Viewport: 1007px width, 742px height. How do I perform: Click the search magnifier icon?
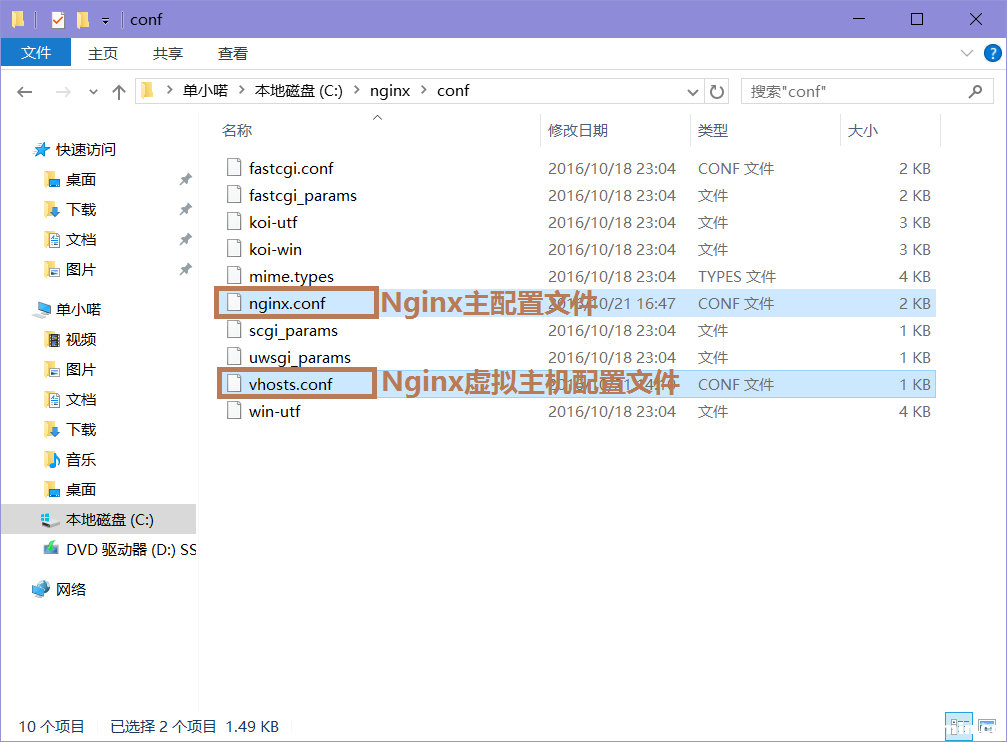976,91
